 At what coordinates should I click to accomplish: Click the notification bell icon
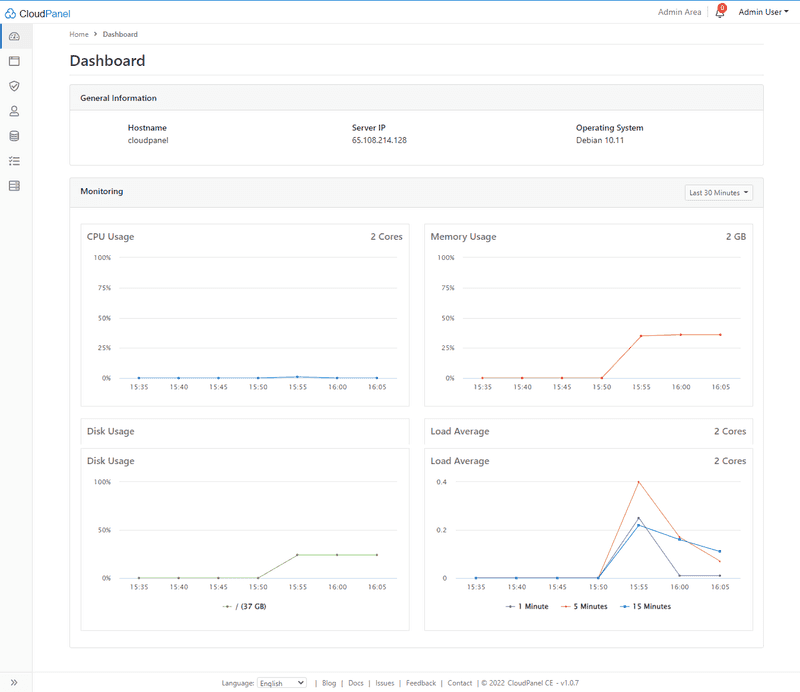[x=719, y=13]
